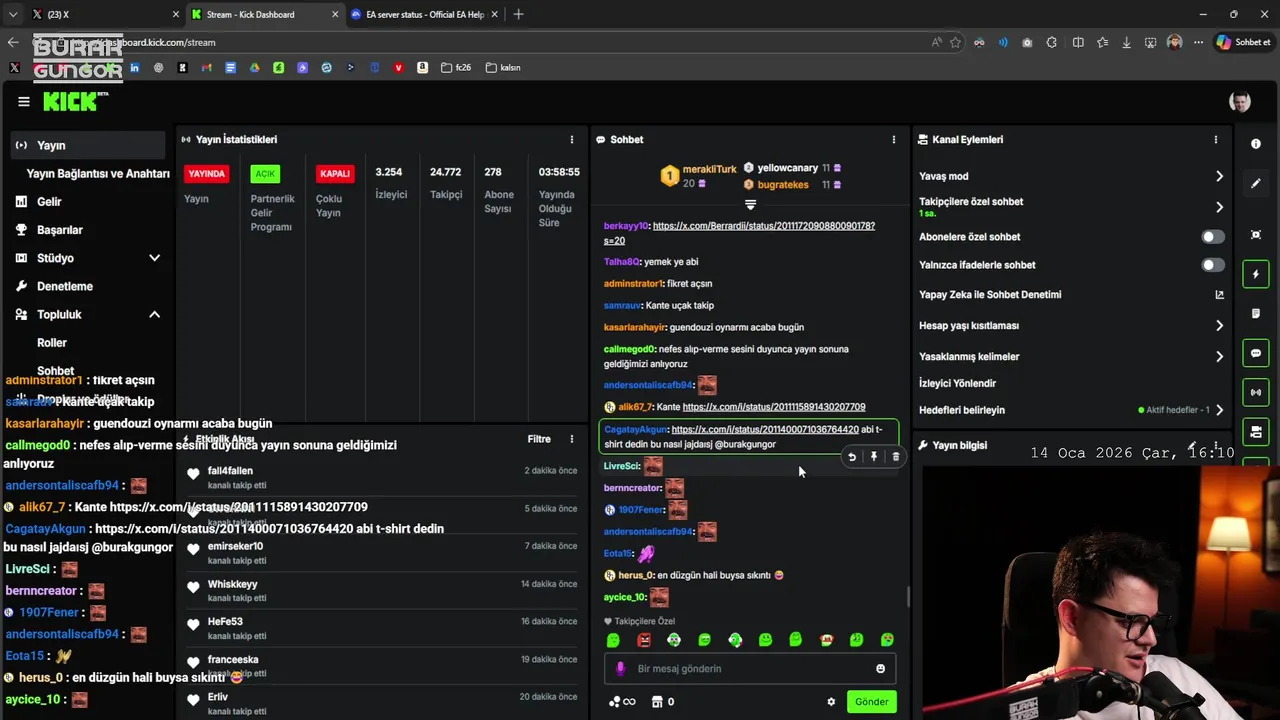Toggle Yalnızca ifadelerle sohbet switch

(x=1212, y=265)
